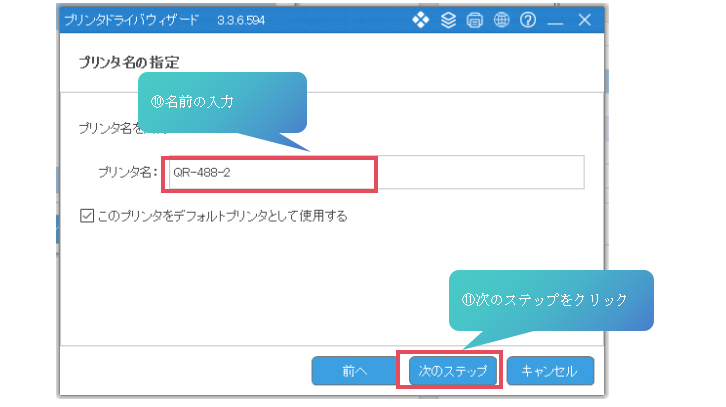Minimize the printer driver wizard window
This screenshot has height=407, width=726.
click(555, 22)
